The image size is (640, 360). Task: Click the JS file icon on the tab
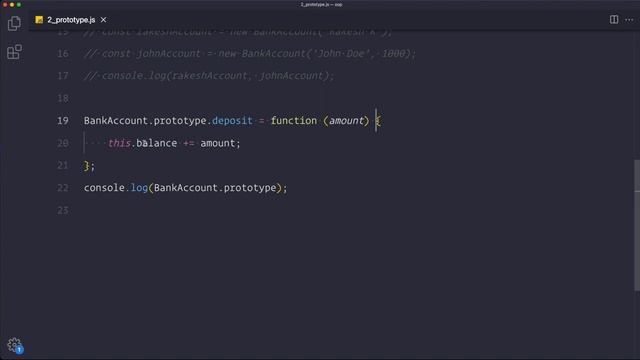click(39, 20)
